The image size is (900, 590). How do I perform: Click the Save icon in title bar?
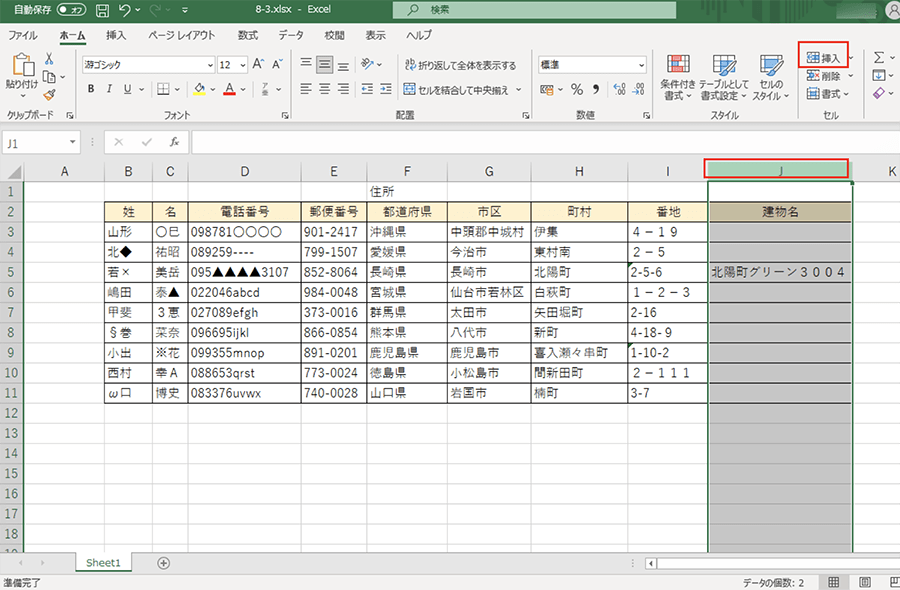(x=102, y=10)
